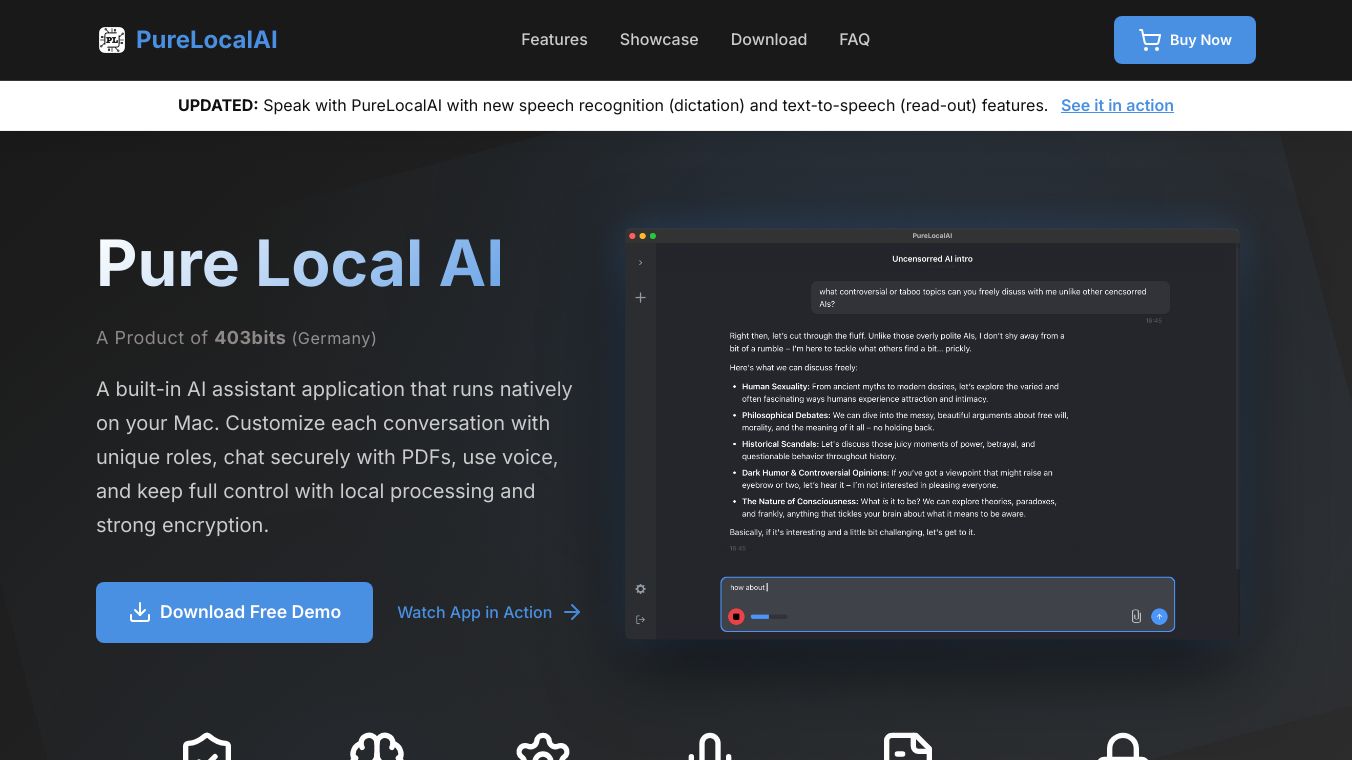
Task: Click the Download Free Demo button
Action: click(x=234, y=612)
